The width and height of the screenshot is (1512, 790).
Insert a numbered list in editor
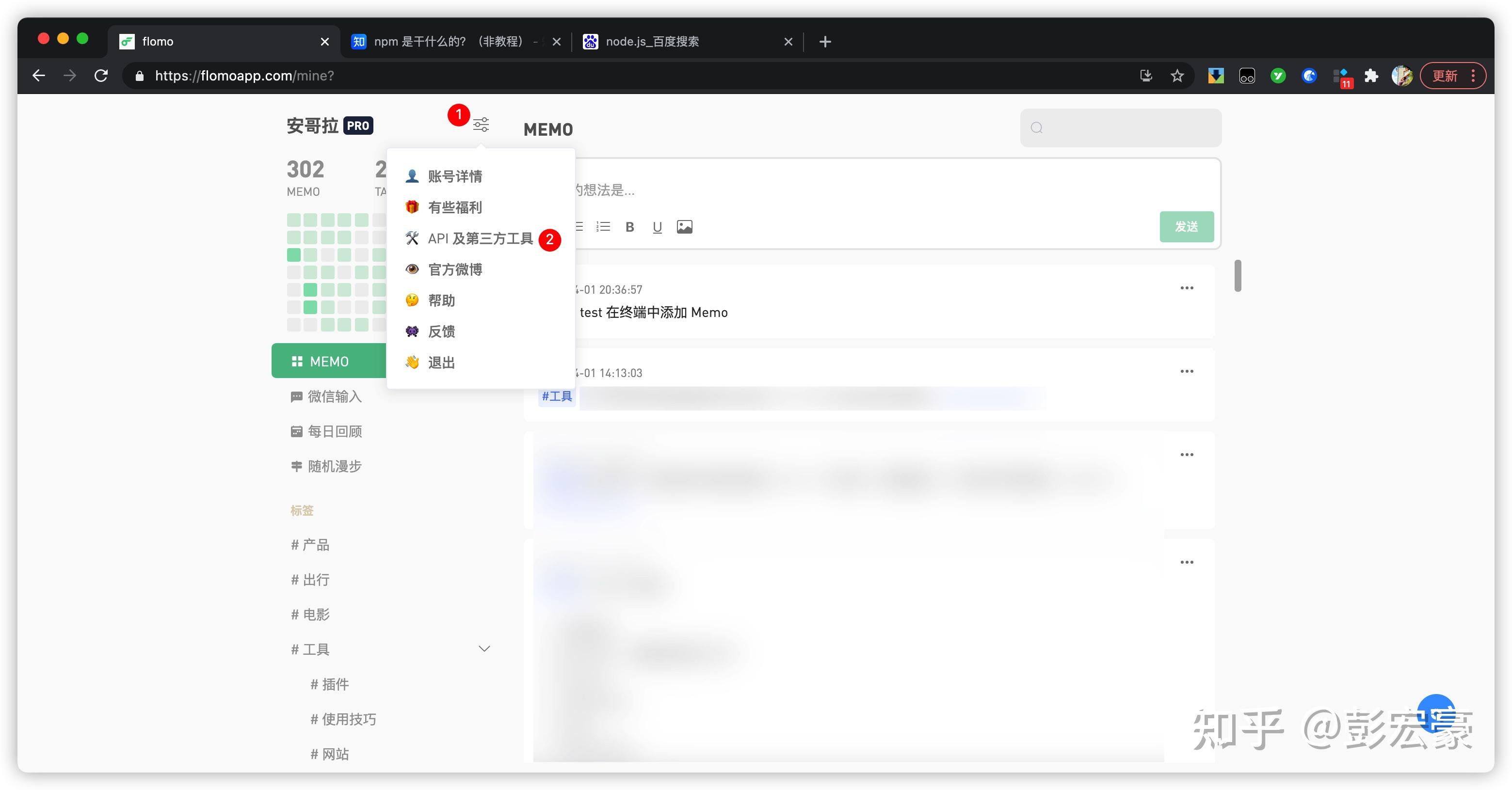coord(603,227)
